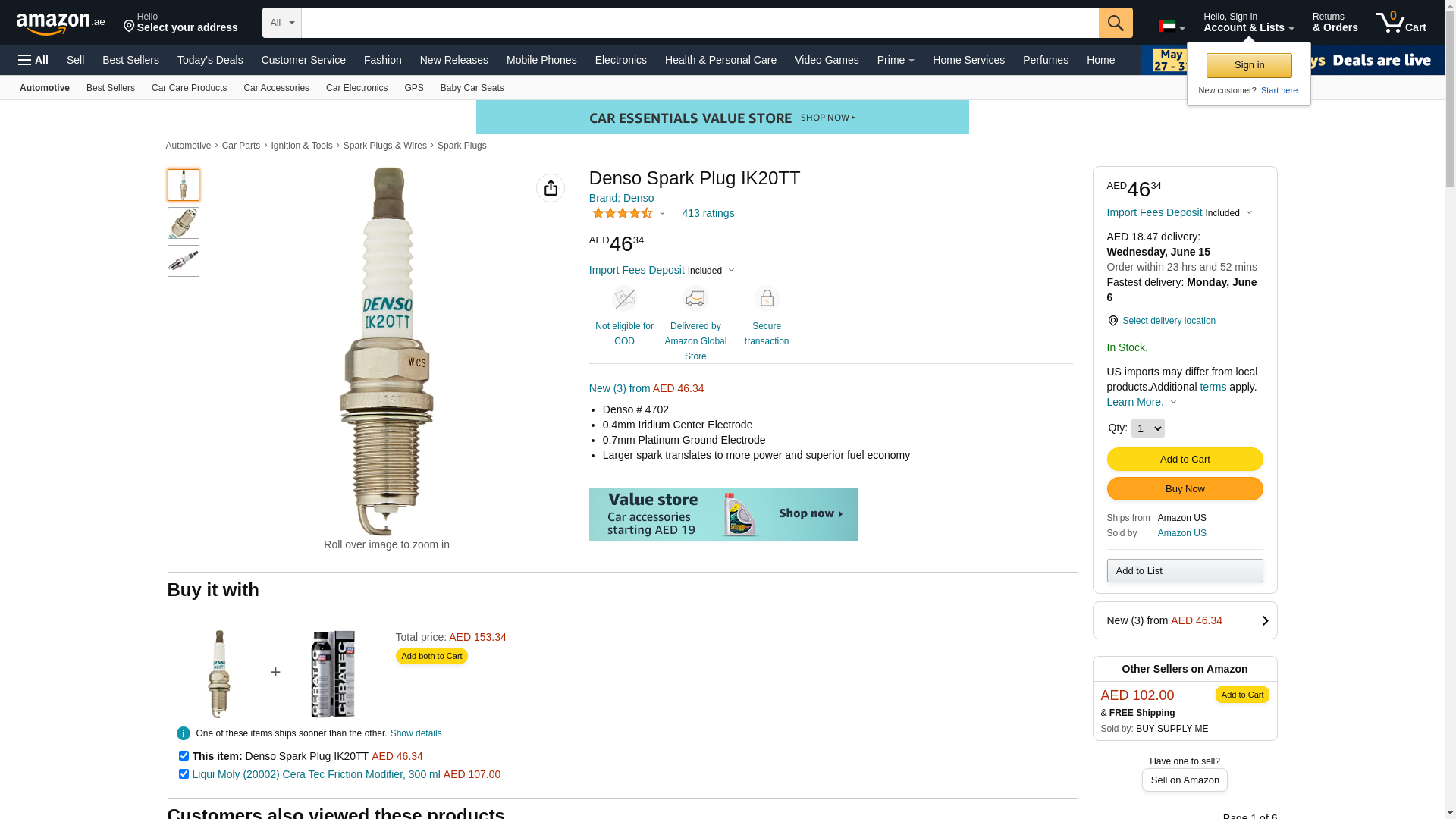
Task: Click the search magnifier button
Action: pos(1116,23)
